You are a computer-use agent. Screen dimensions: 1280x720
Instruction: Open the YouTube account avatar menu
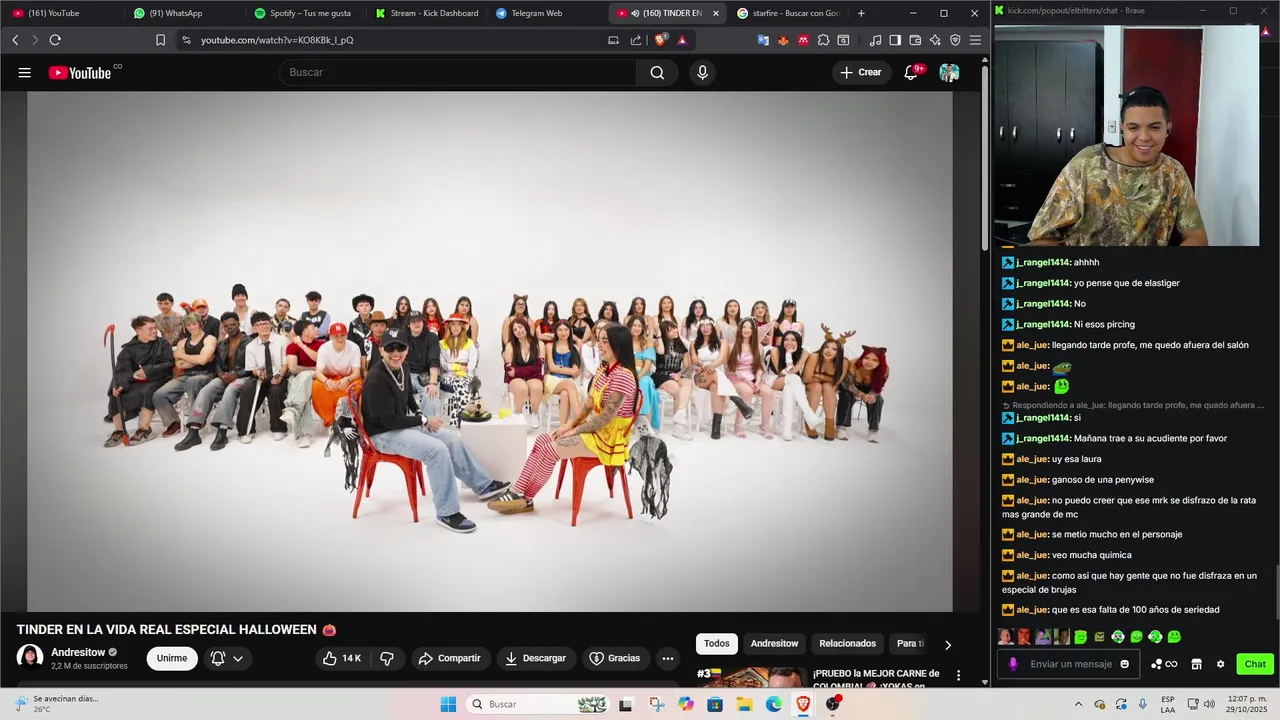(x=949, y=72)
